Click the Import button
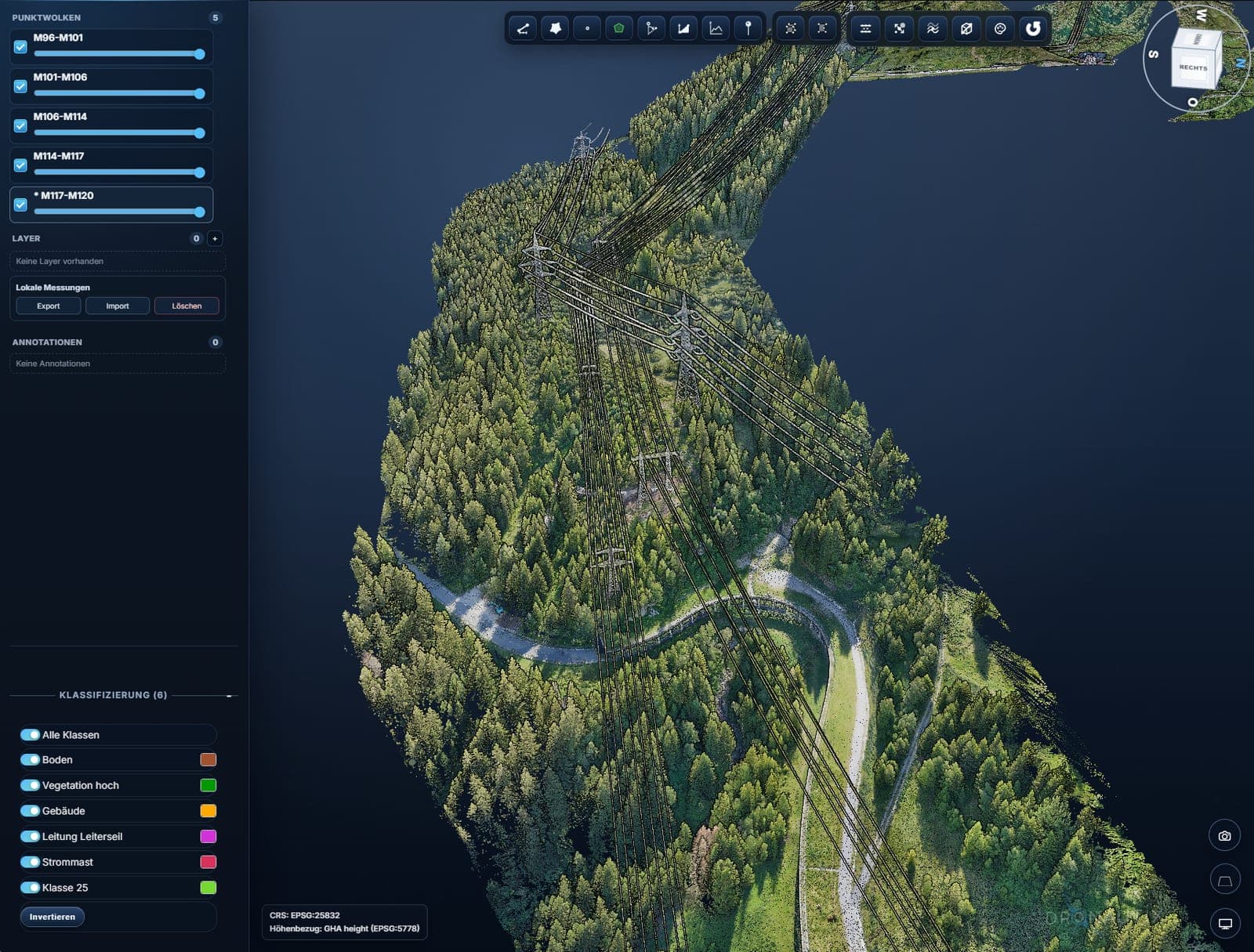This screenshot has height=952, width=1254. click(x=118, y=306)
